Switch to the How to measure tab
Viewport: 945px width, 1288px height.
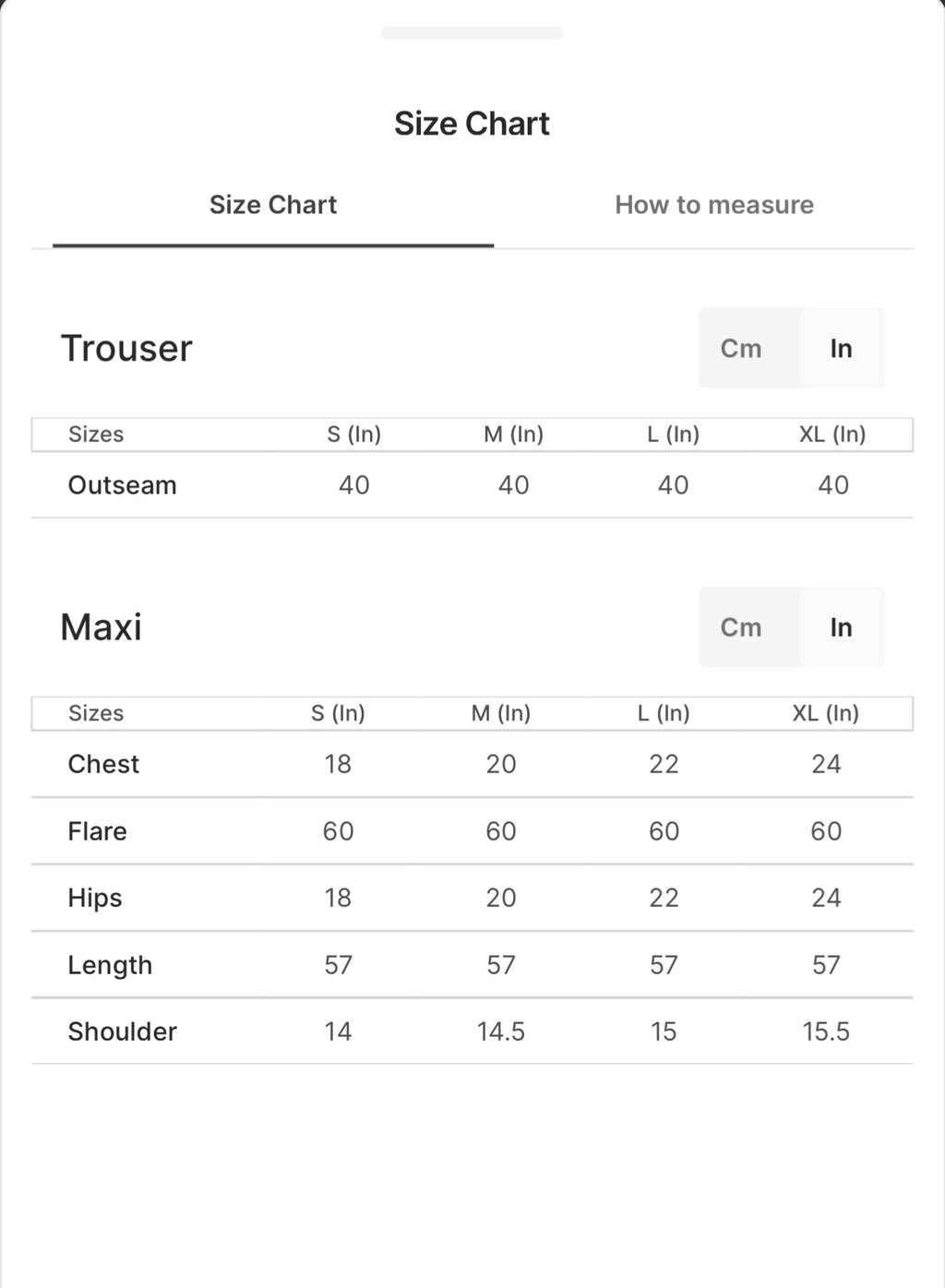(714, 205)
